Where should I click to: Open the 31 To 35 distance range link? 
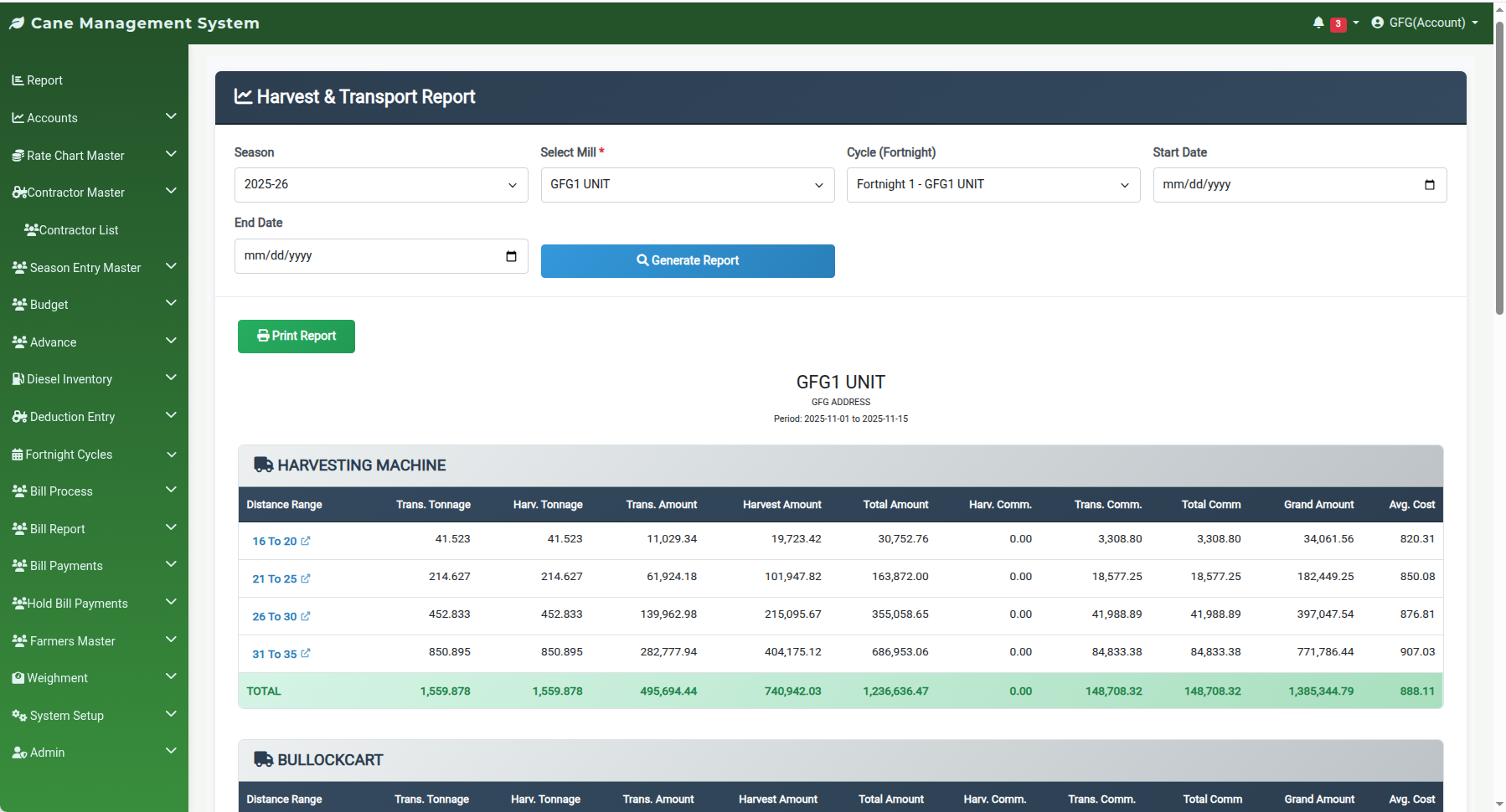point(281,655)
